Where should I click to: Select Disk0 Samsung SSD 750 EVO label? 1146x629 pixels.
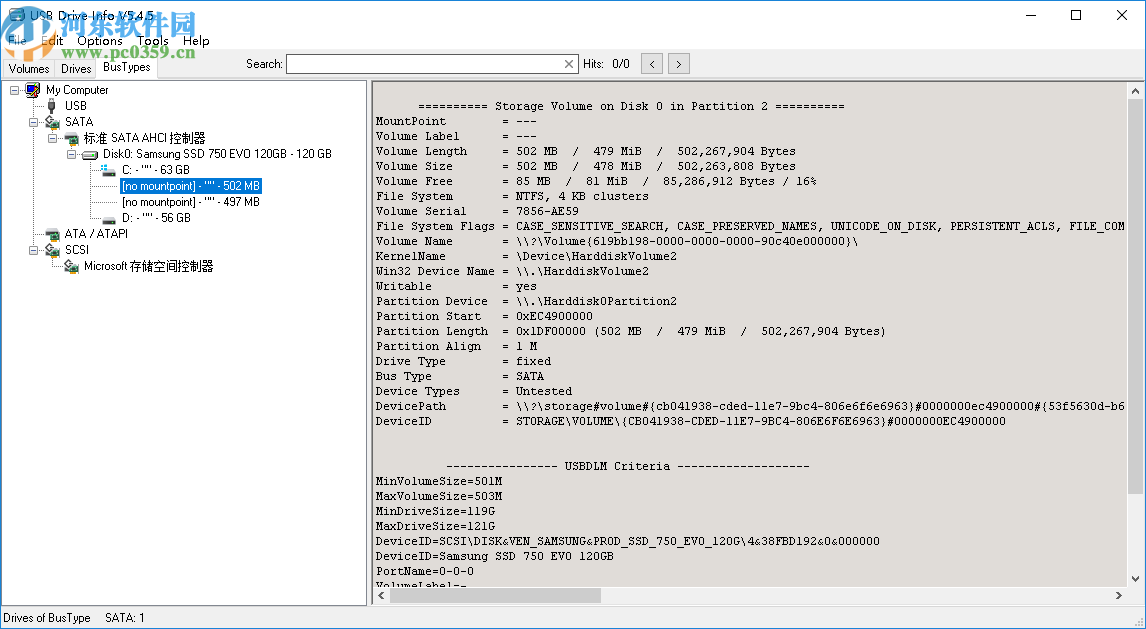217,154
